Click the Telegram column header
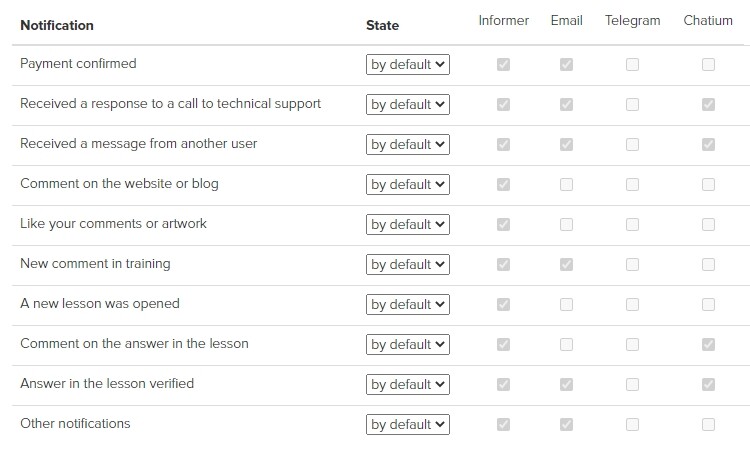Viewport: 750px width, 451px height. (x=632, y=21)
